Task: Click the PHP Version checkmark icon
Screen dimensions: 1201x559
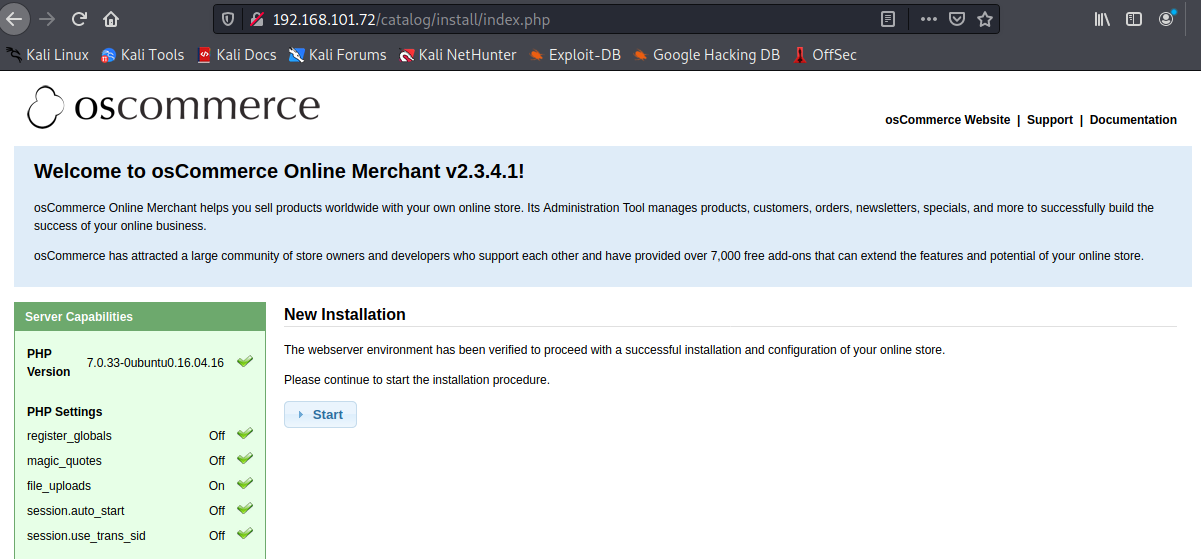Action: coord(245,361)
